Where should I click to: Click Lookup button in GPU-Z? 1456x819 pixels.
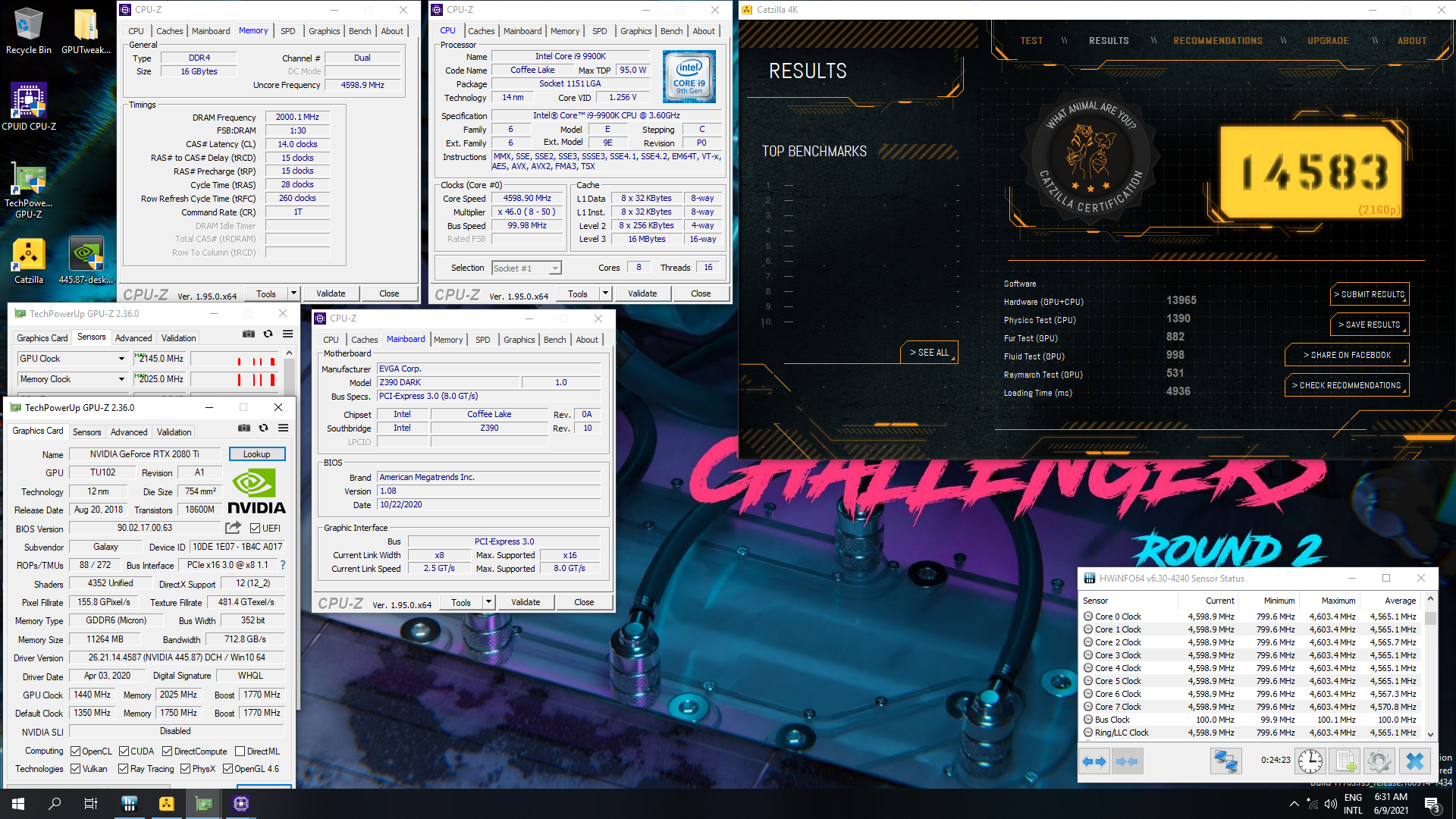pyautogui.click(x=257, y=454)
